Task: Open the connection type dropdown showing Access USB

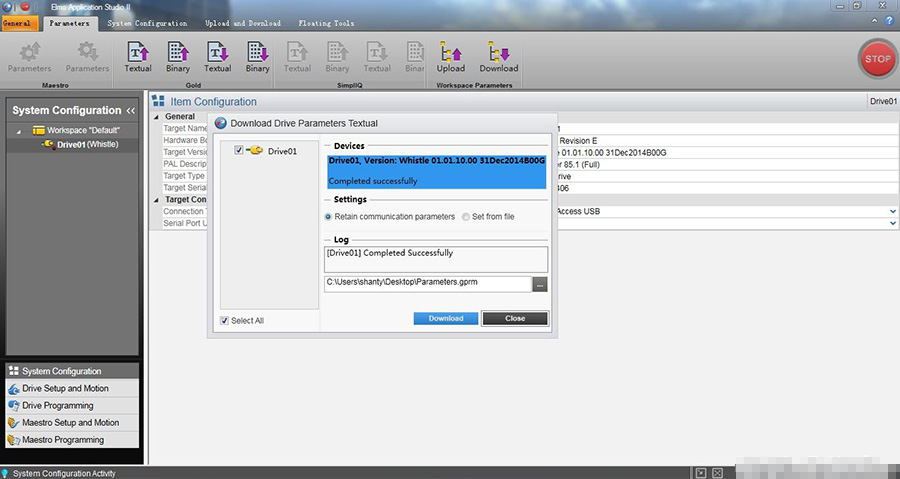Action: tap(892, 211)
